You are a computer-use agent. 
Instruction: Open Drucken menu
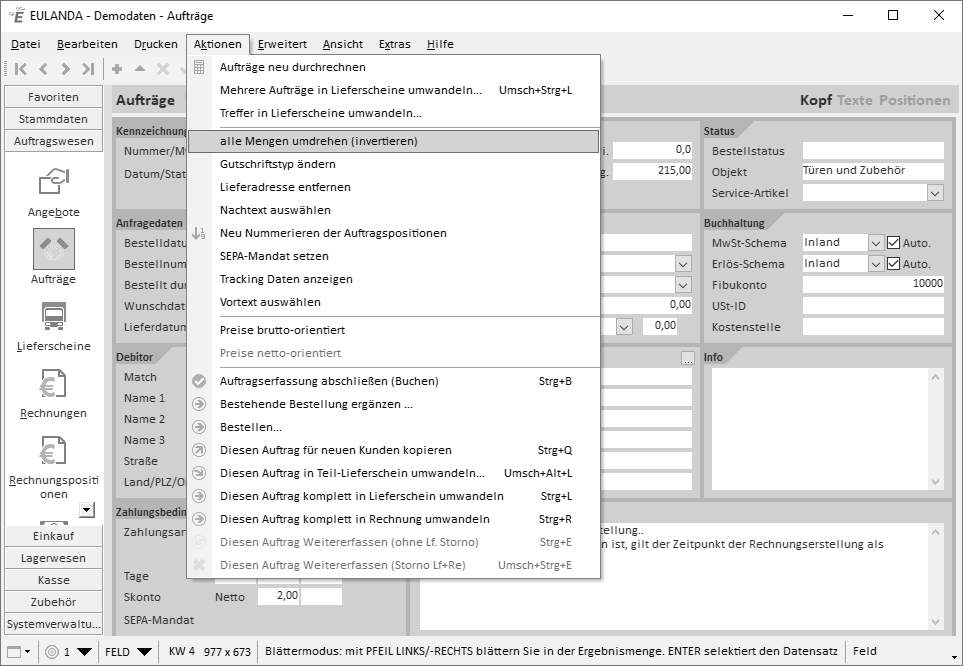tap(156, 44)
